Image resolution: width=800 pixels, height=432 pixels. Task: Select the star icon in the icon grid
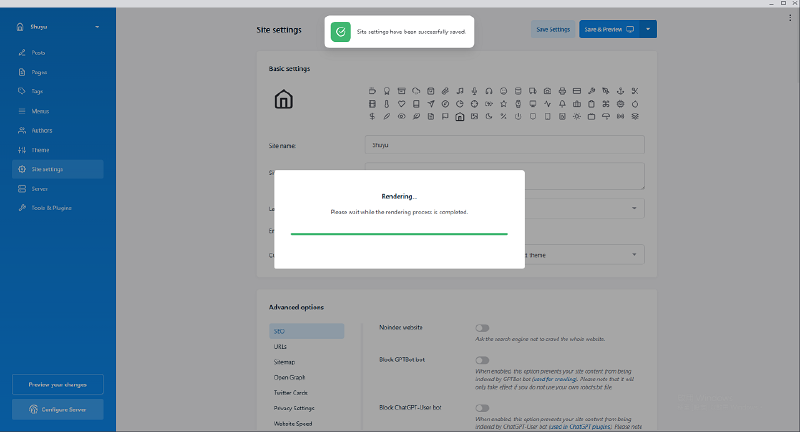[504, 103]
